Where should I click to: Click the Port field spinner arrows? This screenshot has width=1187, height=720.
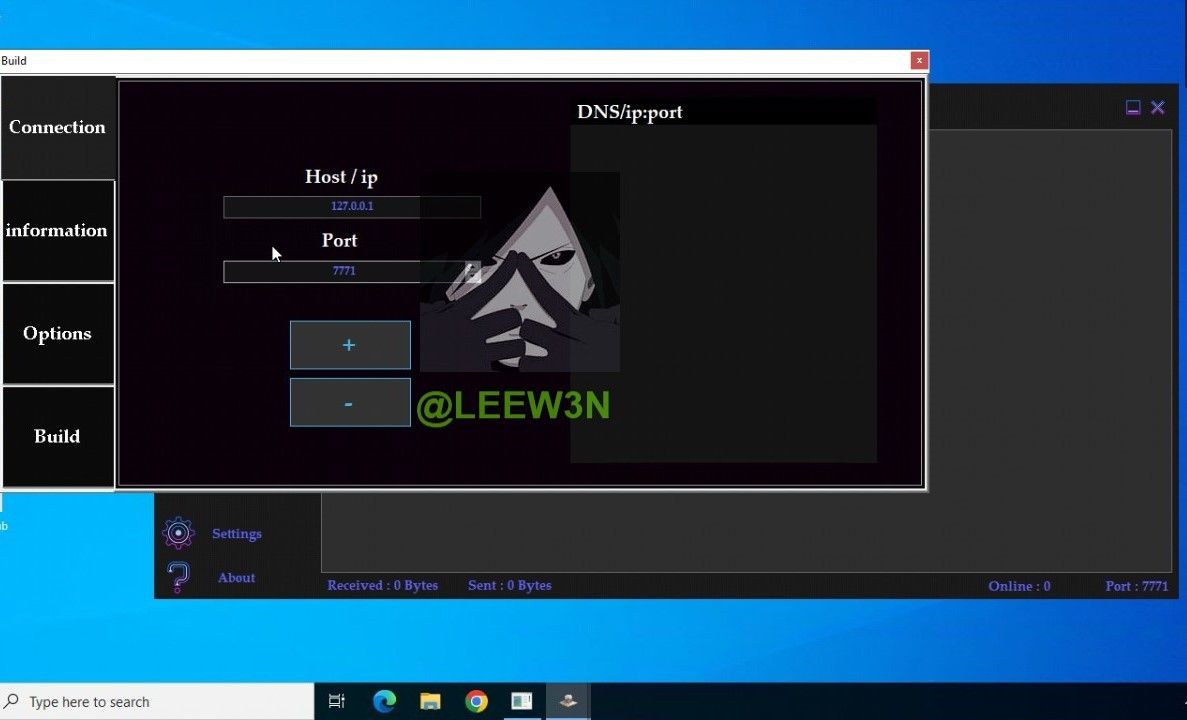[x=472, y=271]
